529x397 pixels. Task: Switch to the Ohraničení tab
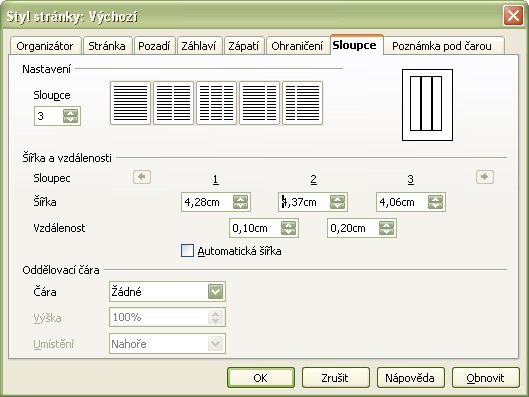coord(297,46)
